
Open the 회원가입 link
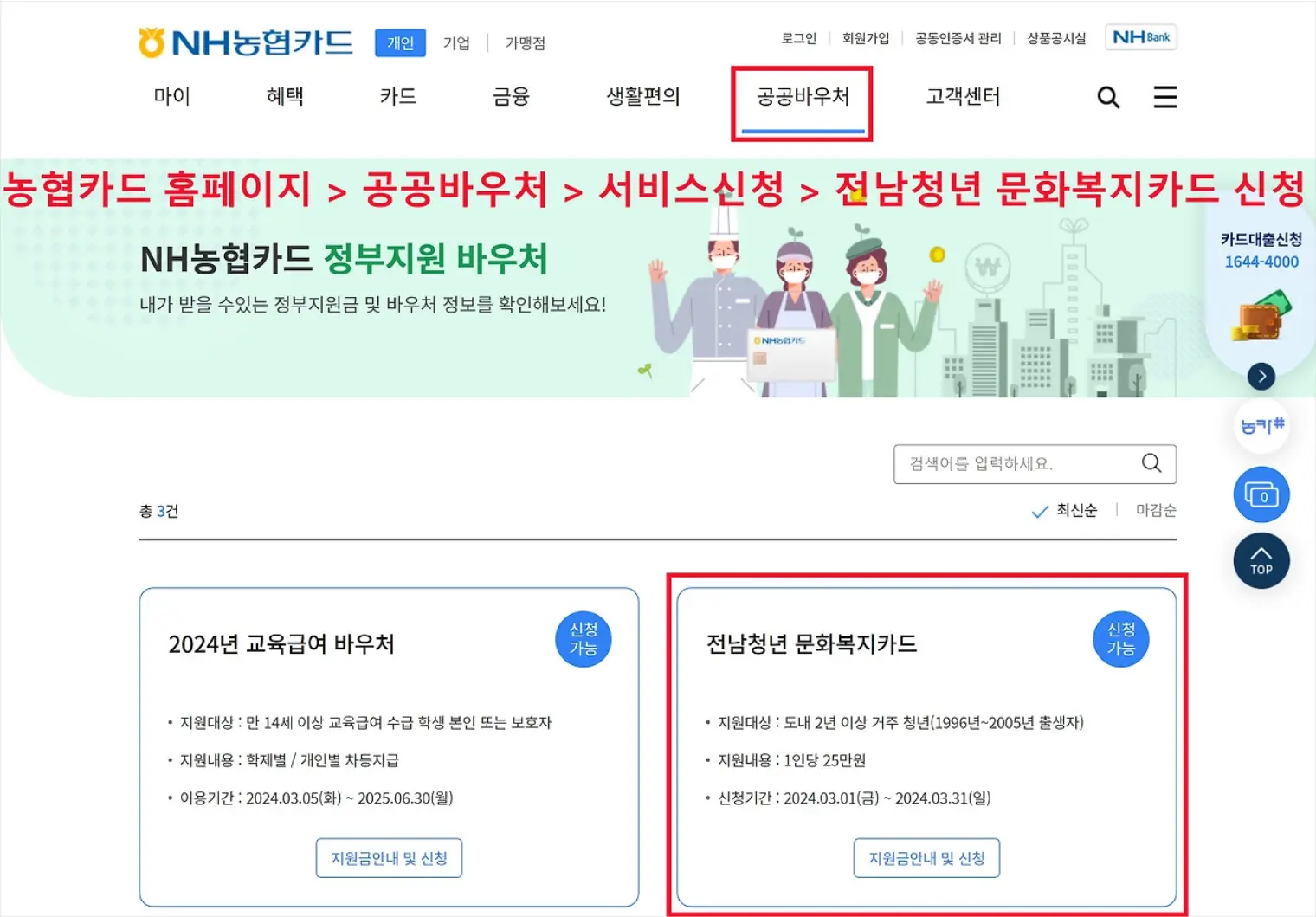tap(866, 37)
